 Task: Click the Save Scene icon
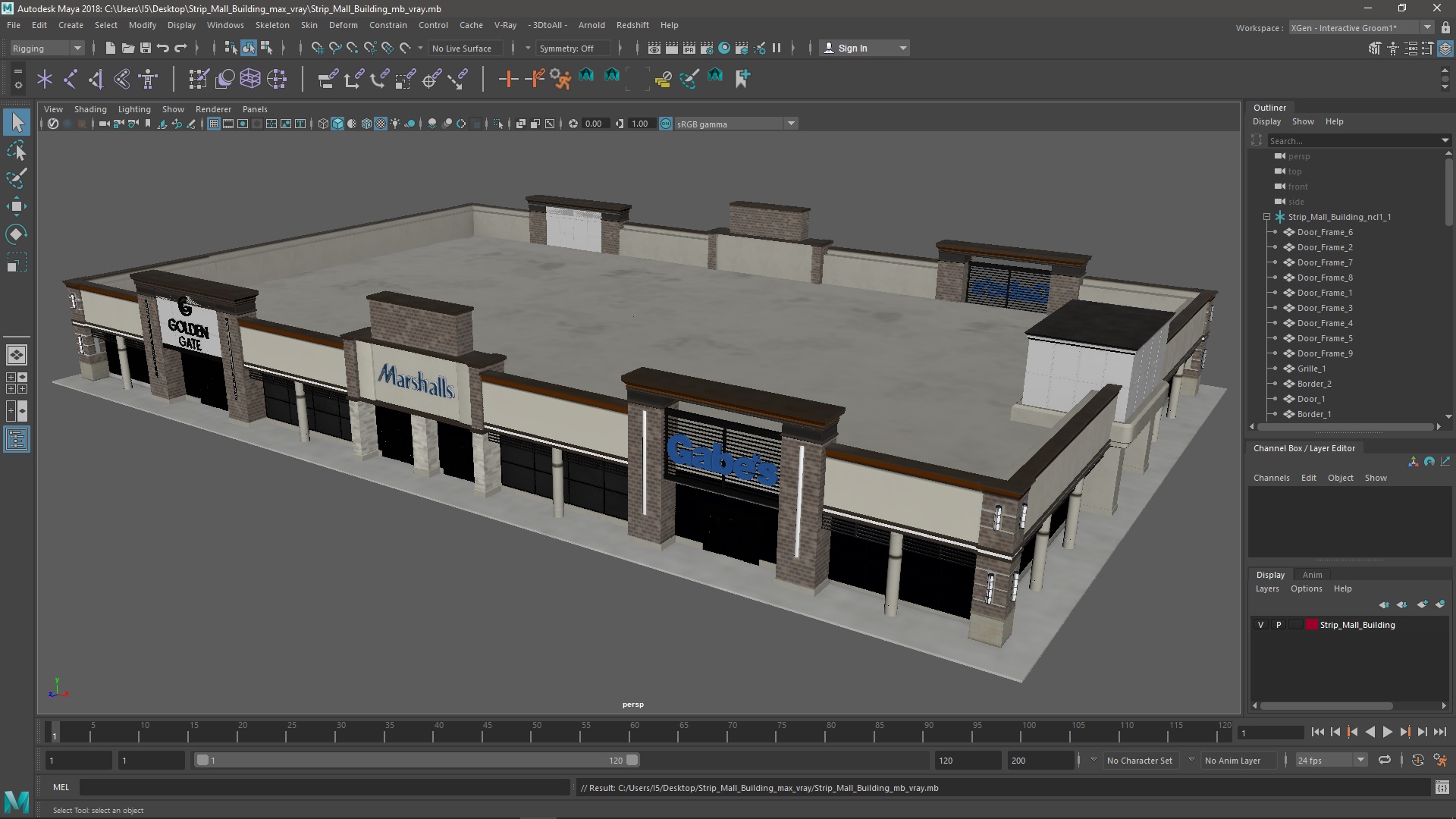[x=145, y=48]
